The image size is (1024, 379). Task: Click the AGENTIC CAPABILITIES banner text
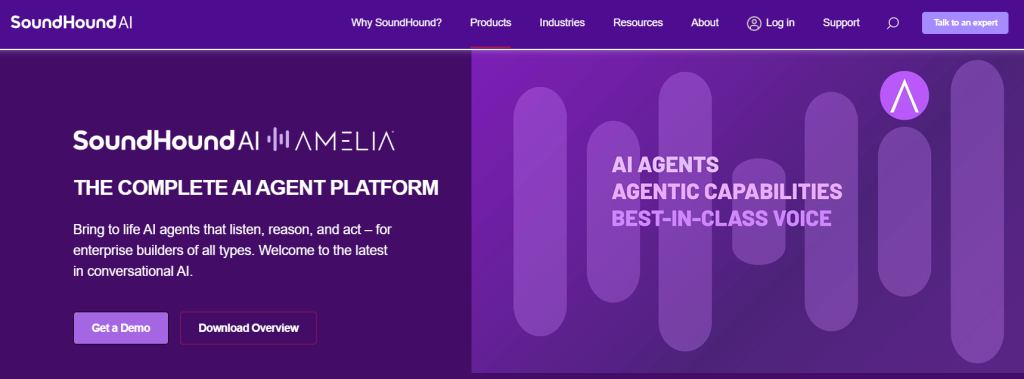(726, 191)
